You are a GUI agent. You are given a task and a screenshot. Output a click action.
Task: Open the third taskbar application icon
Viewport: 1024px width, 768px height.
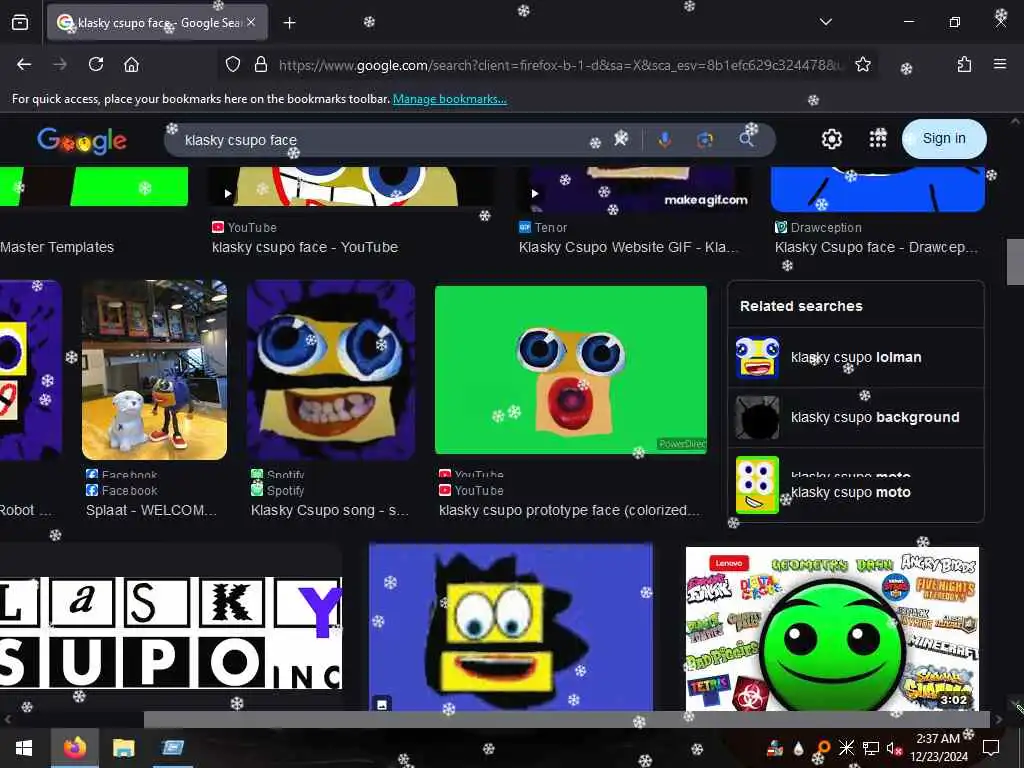click(x=172, y=748)
